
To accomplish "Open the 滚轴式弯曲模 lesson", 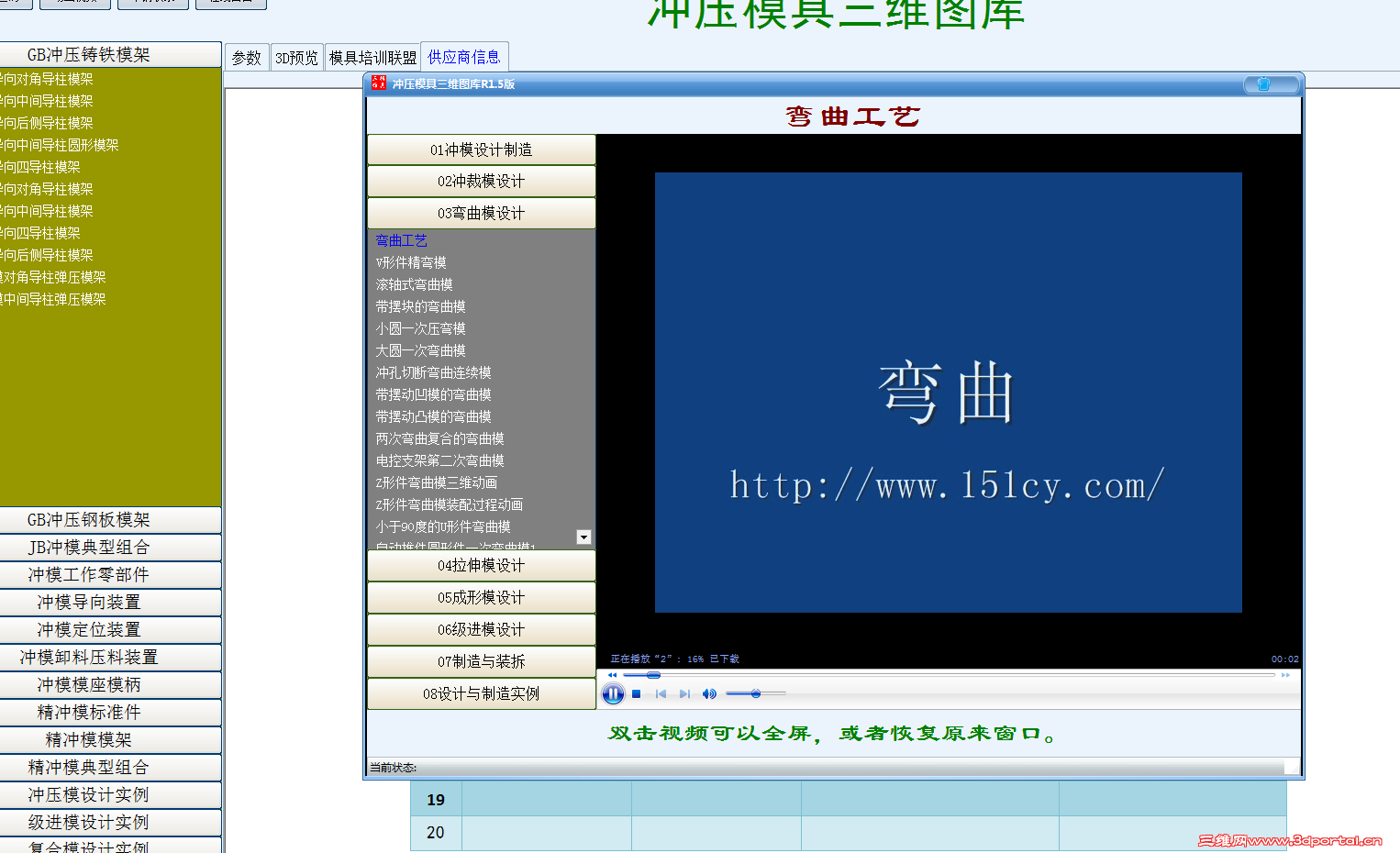I will pyautogui.click(x=415, y=285).
